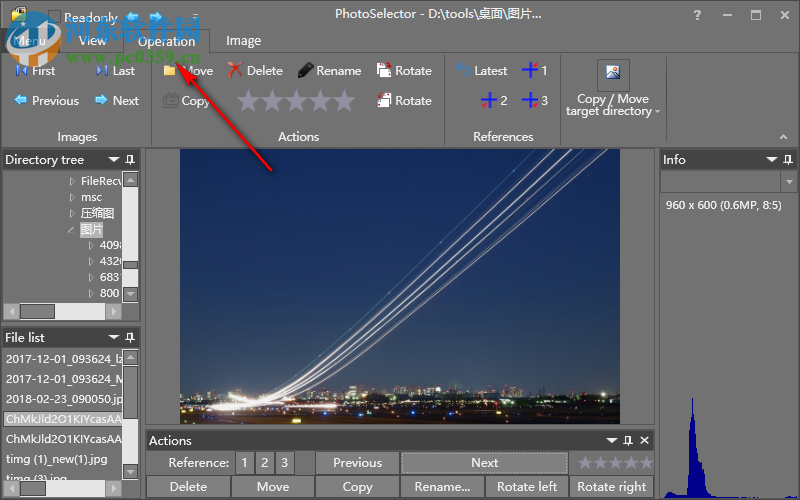Set reference 2 in the ribbon
800x500 pixels.
point(494,101)
